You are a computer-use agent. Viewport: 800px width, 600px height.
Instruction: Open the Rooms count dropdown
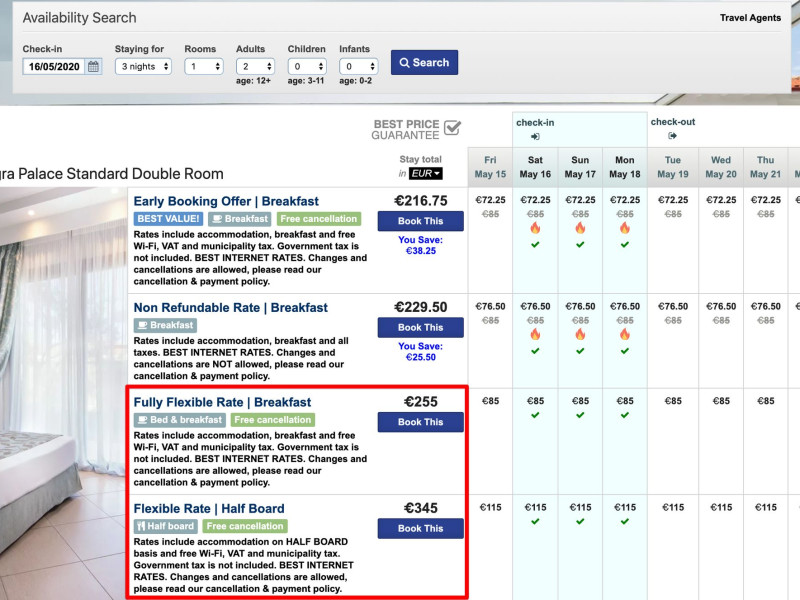click(204, 67)
